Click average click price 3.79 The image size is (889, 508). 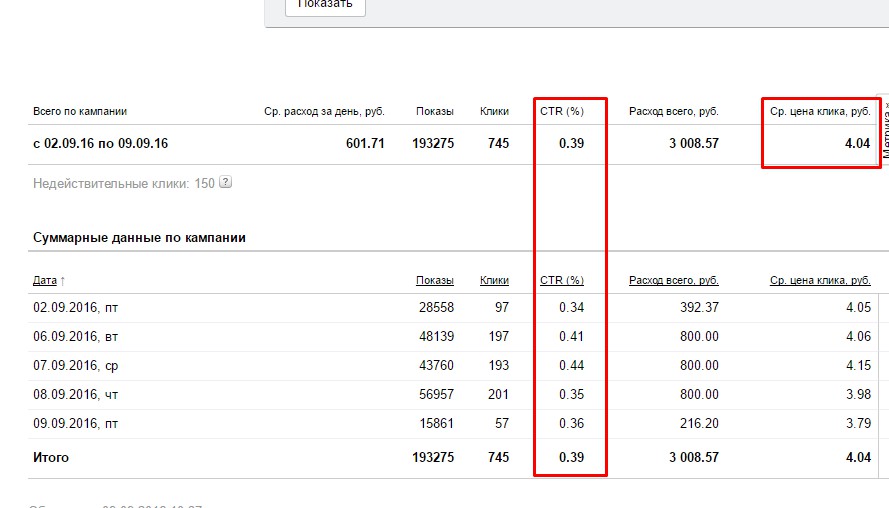coord(858,424)
